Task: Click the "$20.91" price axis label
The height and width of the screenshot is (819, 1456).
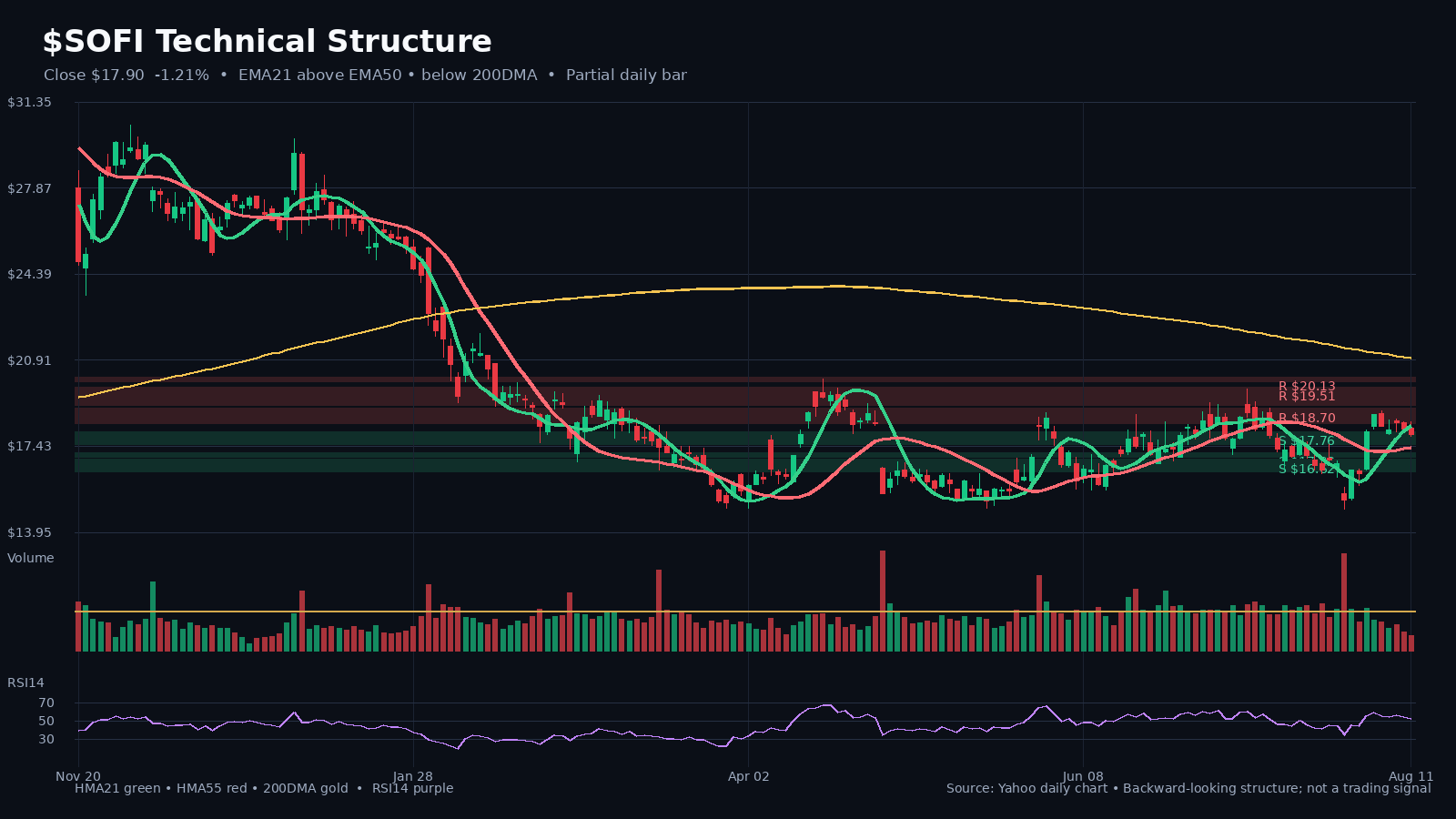Action: [29, 360]
